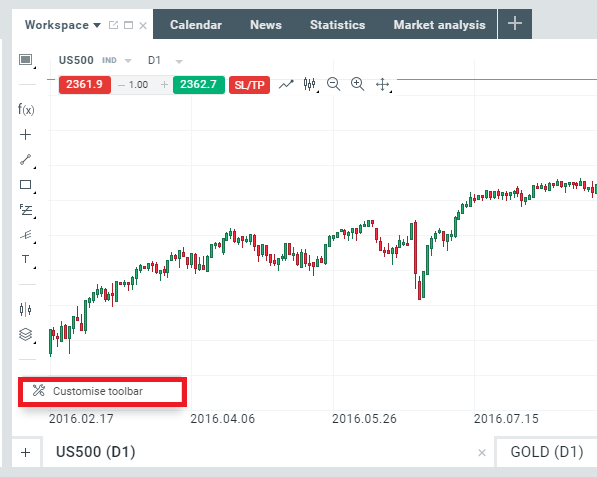Open the D1 timeframe dropdown
Screen dimensions: 597x477
pos(179,61)
